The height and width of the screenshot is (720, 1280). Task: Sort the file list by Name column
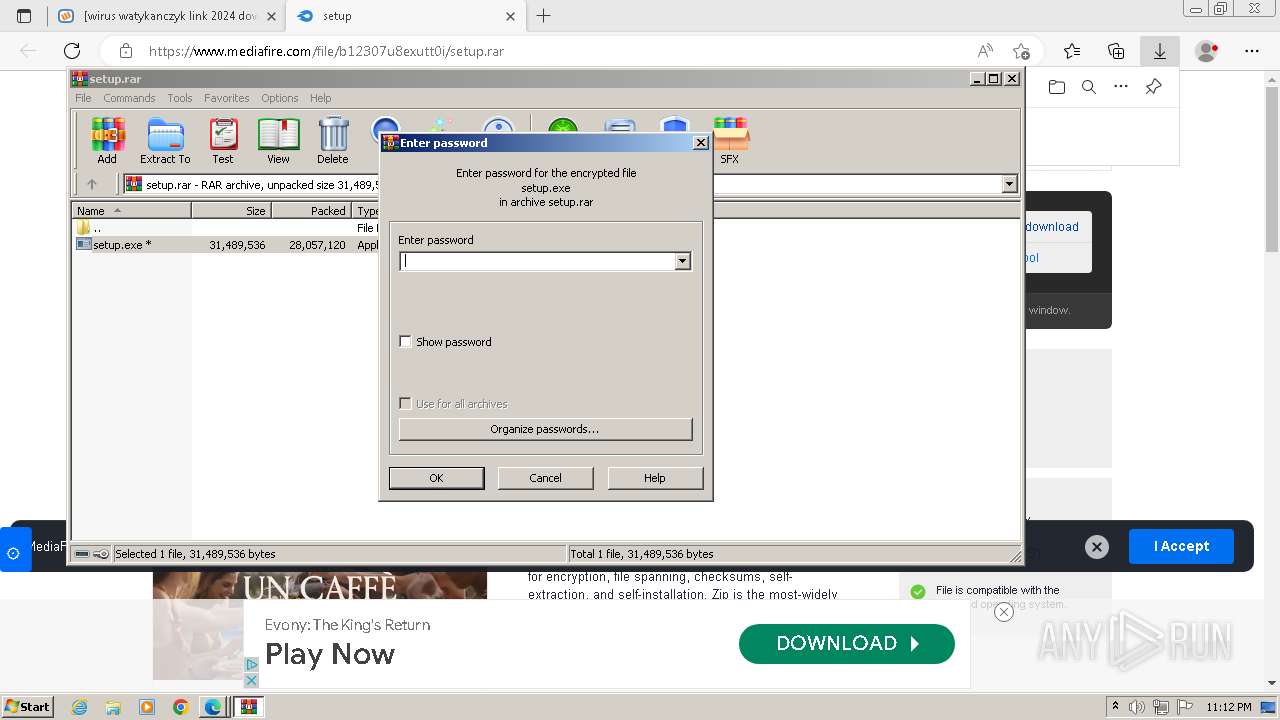pos(131,211)
